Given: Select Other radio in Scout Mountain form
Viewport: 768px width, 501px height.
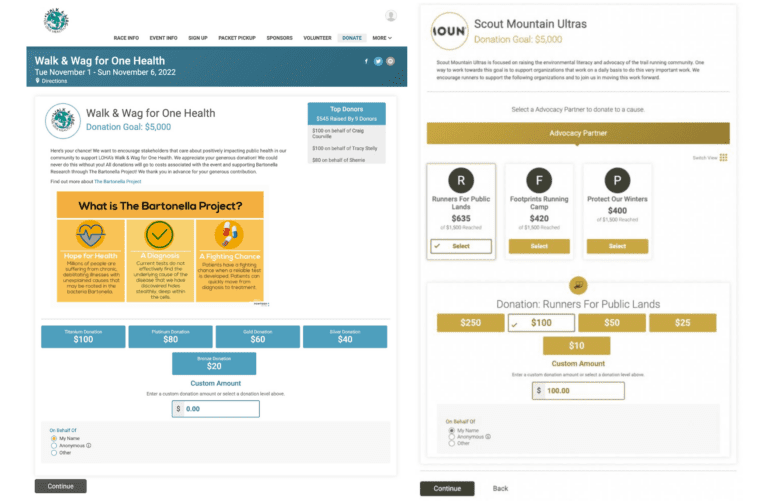Looking at the screenshot, I should pyautogui.click(x=452, y=443).
